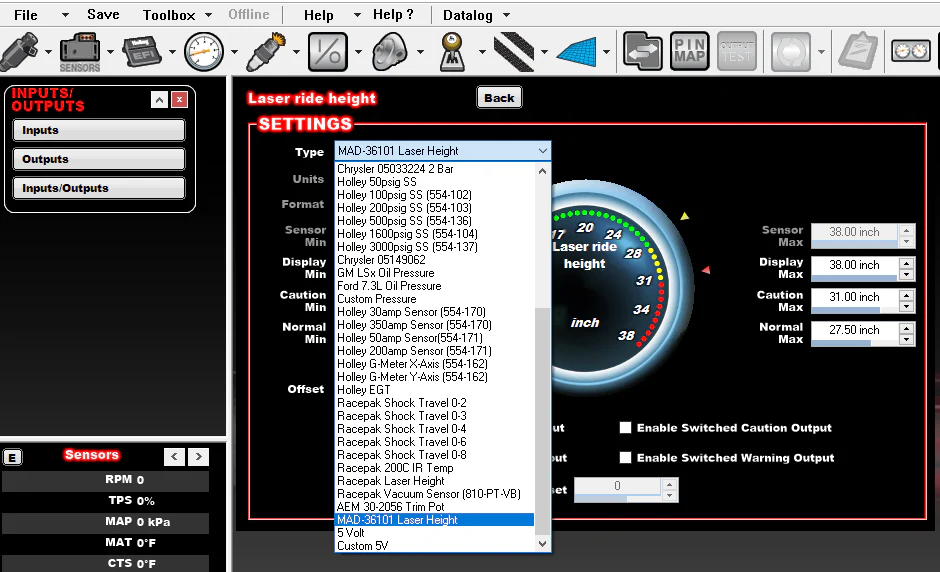Image resolution: width=940 pixels, height=572 pixels.
Task: Open the Help menu
Action: [x=318, y=15]
